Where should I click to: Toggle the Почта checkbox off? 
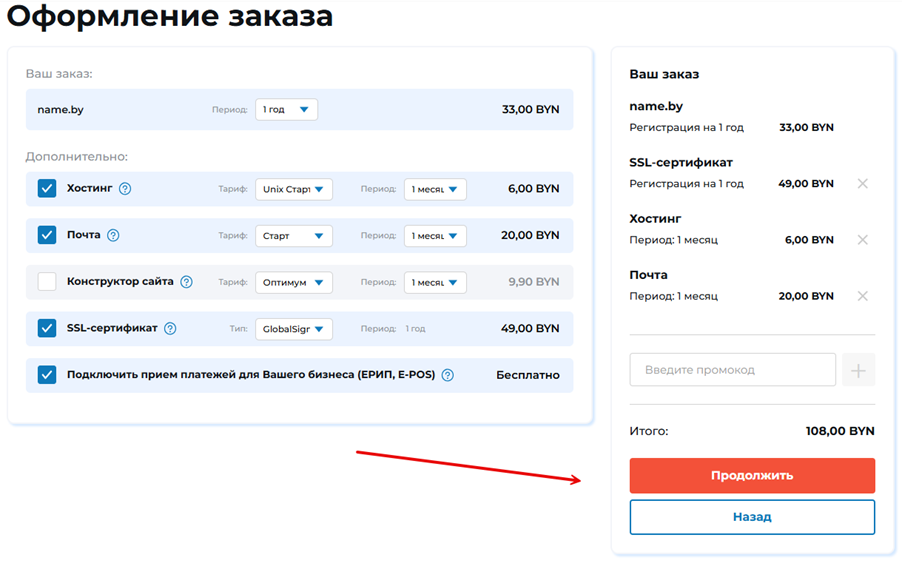click(47, 236)
